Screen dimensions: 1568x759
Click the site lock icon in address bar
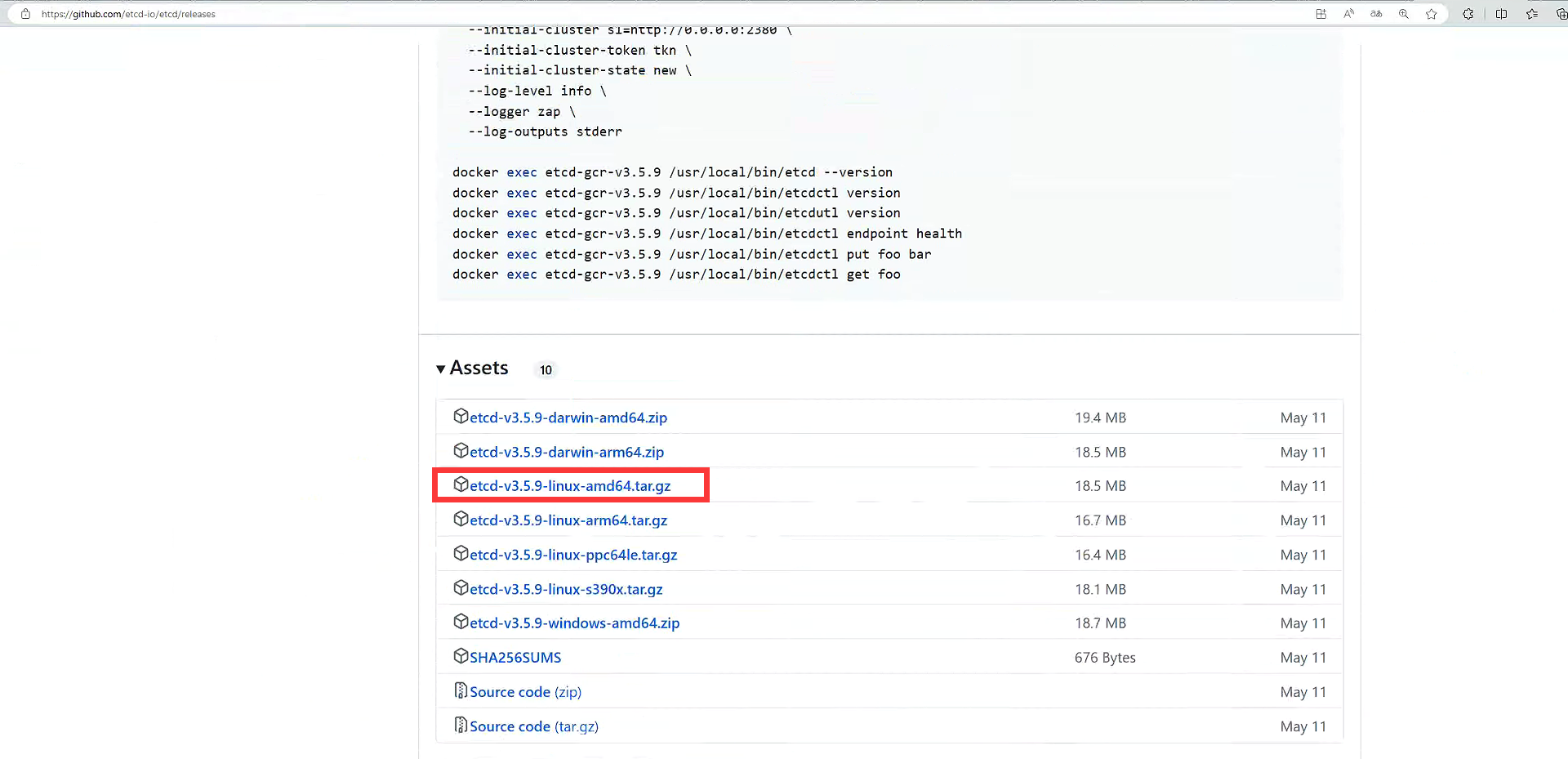click(x=25, y=14)
